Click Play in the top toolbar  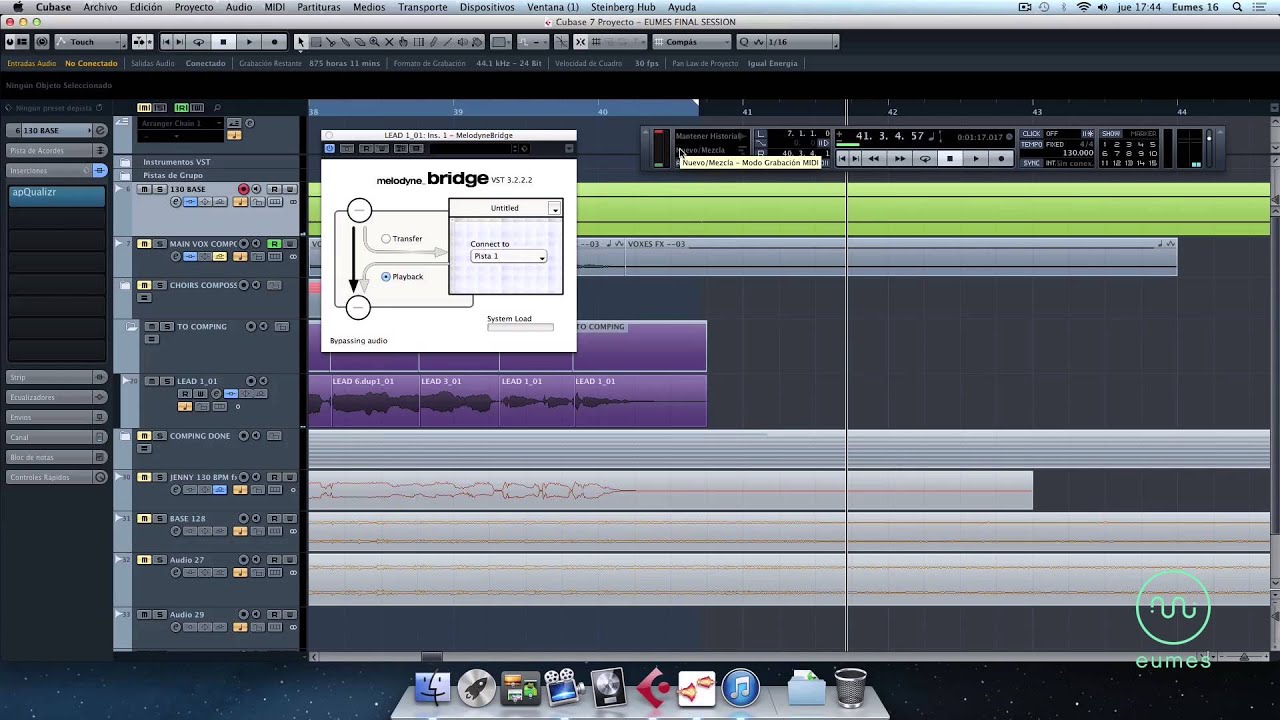(249, 42)
